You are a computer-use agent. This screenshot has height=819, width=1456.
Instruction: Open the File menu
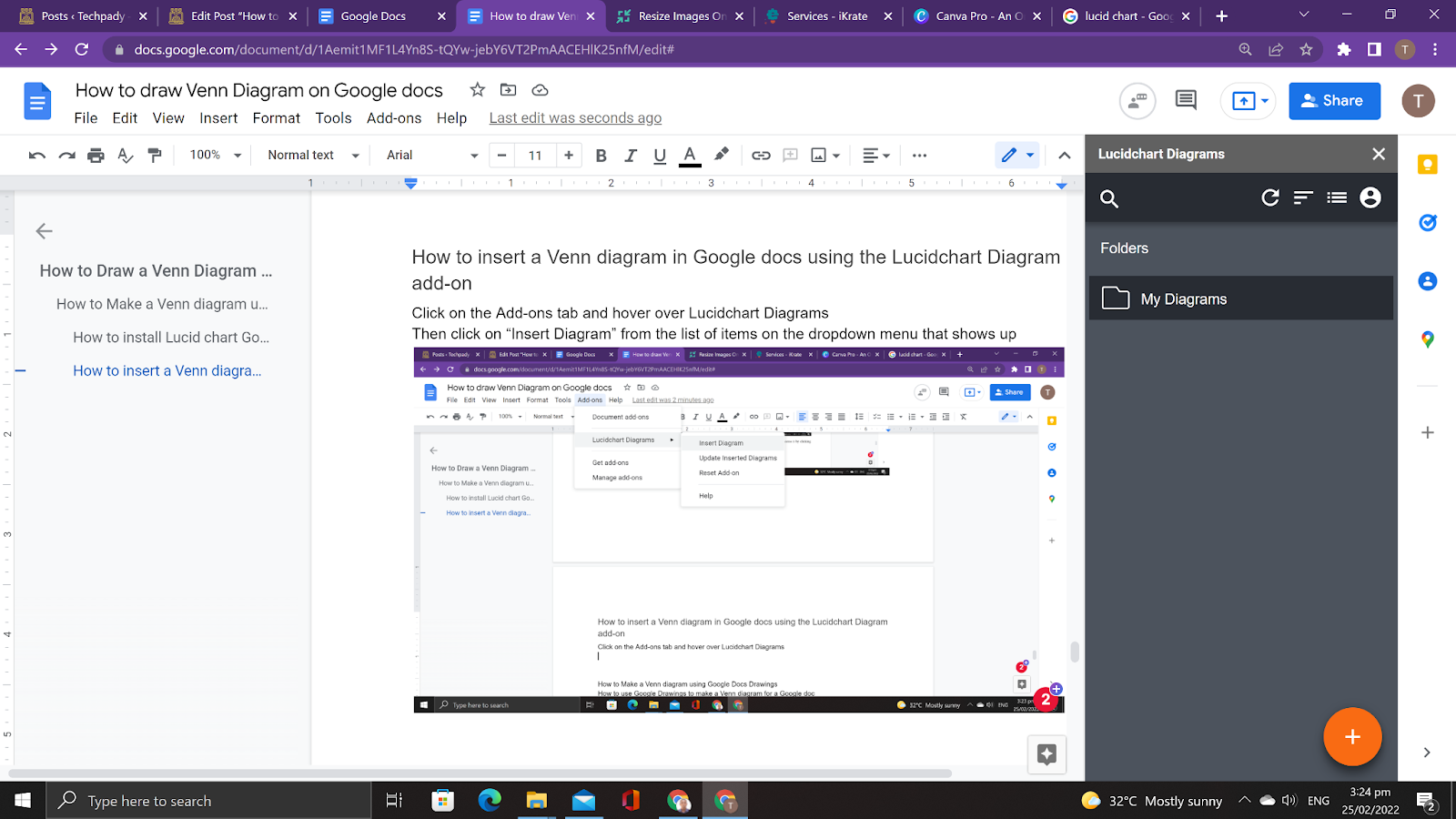[86, 118]
